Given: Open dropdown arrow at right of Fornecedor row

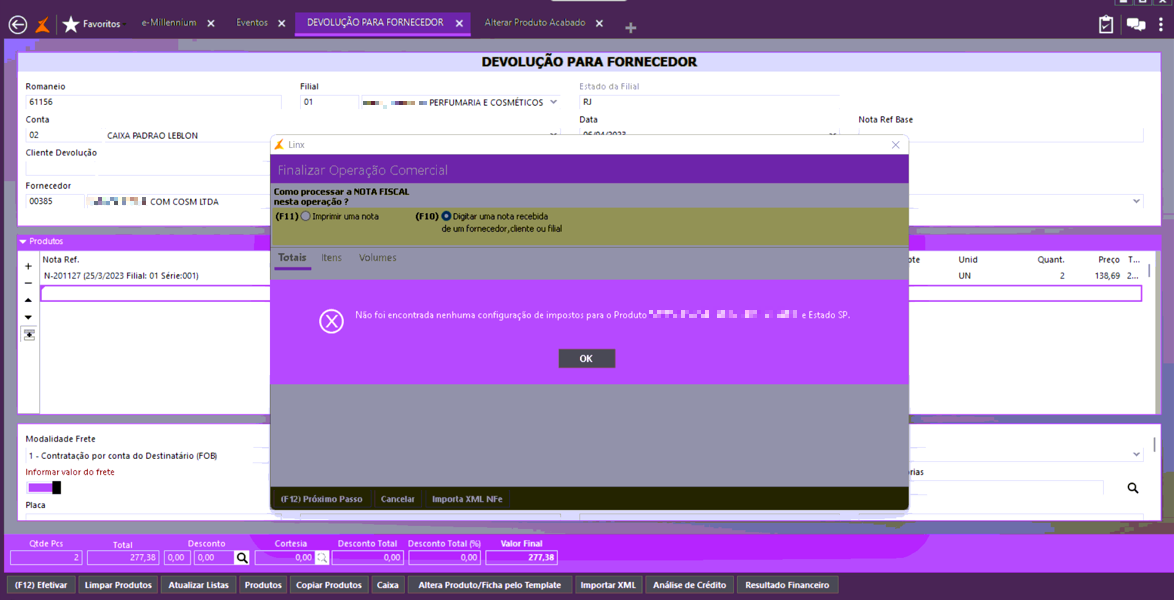Looking at the screenshot, I should click(x=1137, y=201).
